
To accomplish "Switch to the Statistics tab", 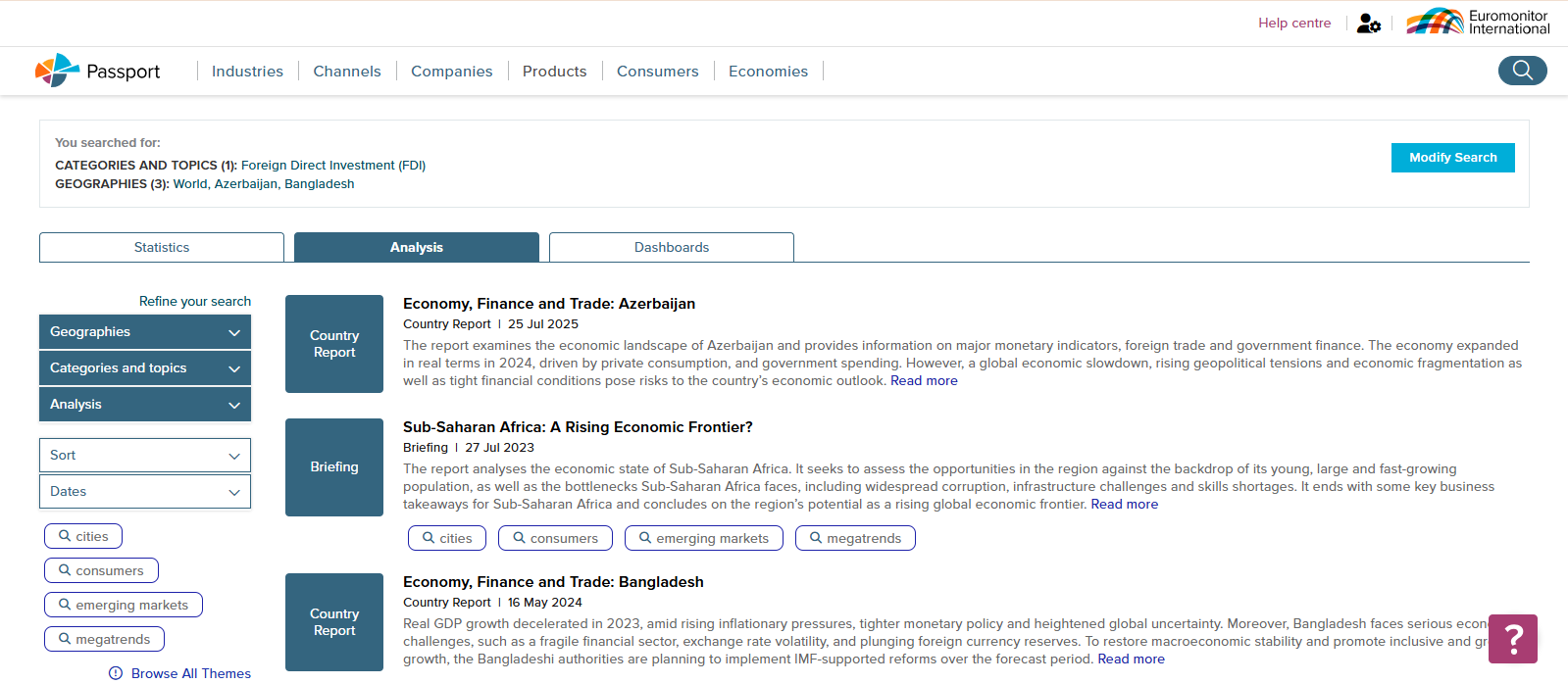I will [x=162, y=248].
